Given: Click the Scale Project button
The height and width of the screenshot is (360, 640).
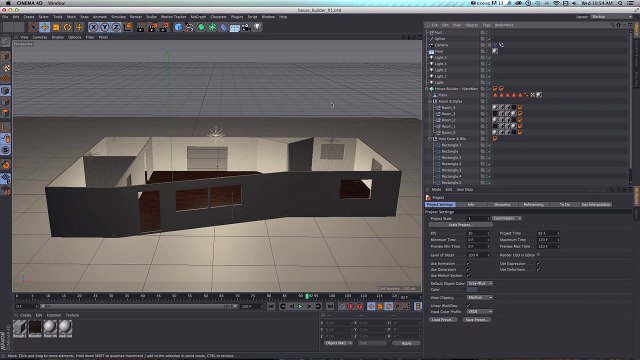Looking at the screenshot, I should (460, 225).
